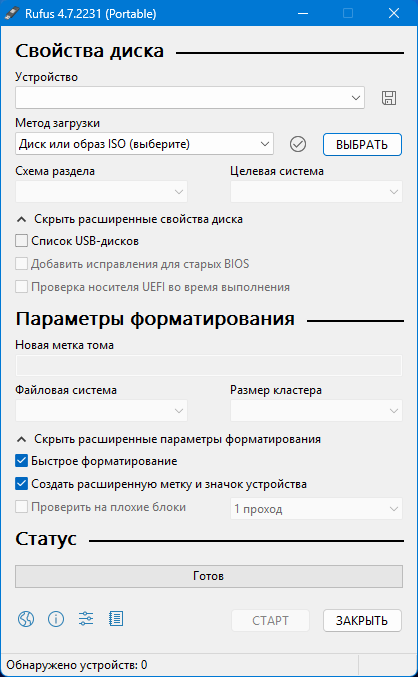Click the ЗАКРЫТЬ button

(x=362, y=620)
